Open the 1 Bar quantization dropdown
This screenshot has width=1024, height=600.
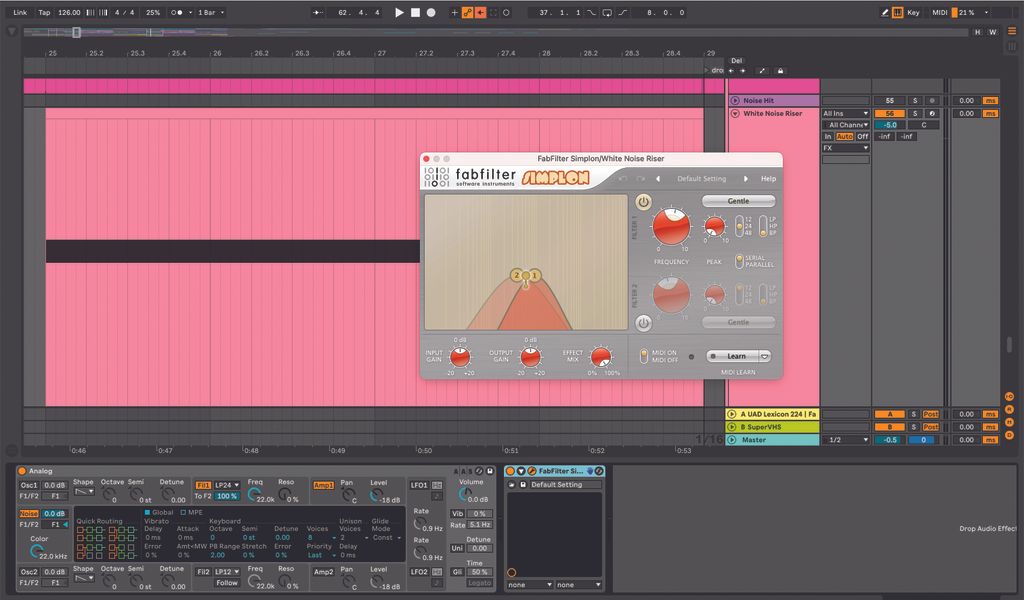pos(211,12)
